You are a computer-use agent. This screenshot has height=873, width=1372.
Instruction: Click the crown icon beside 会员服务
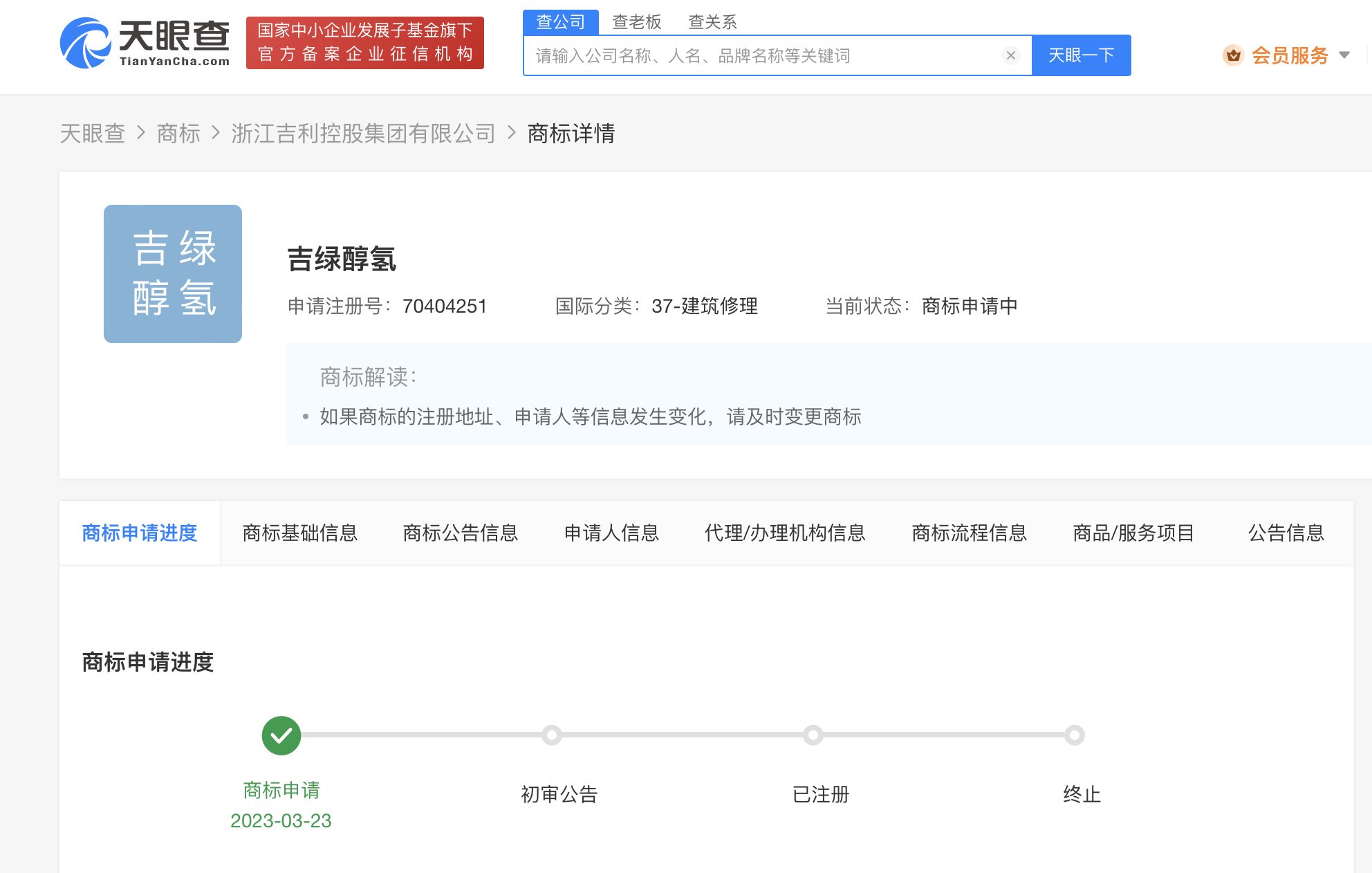[1234, 55]
